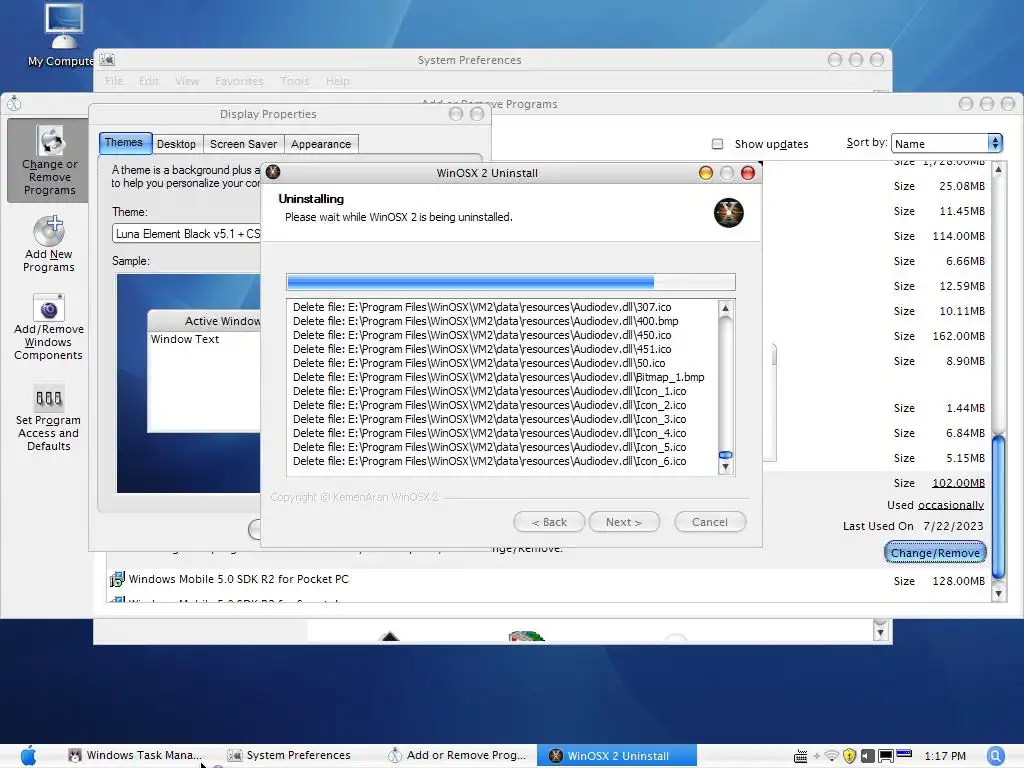
Task: Open the Tools menu in System Preferences
Action: click(295, 81)
